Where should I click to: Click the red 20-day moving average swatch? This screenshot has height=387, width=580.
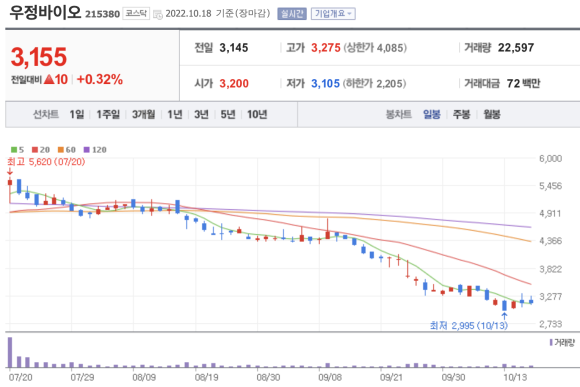click(35, 150)
